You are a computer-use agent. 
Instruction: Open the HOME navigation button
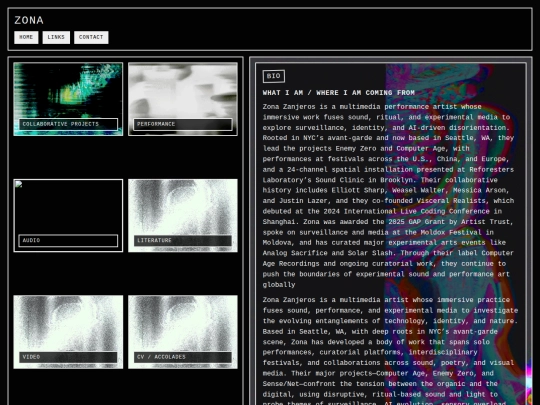coord(26,37)
